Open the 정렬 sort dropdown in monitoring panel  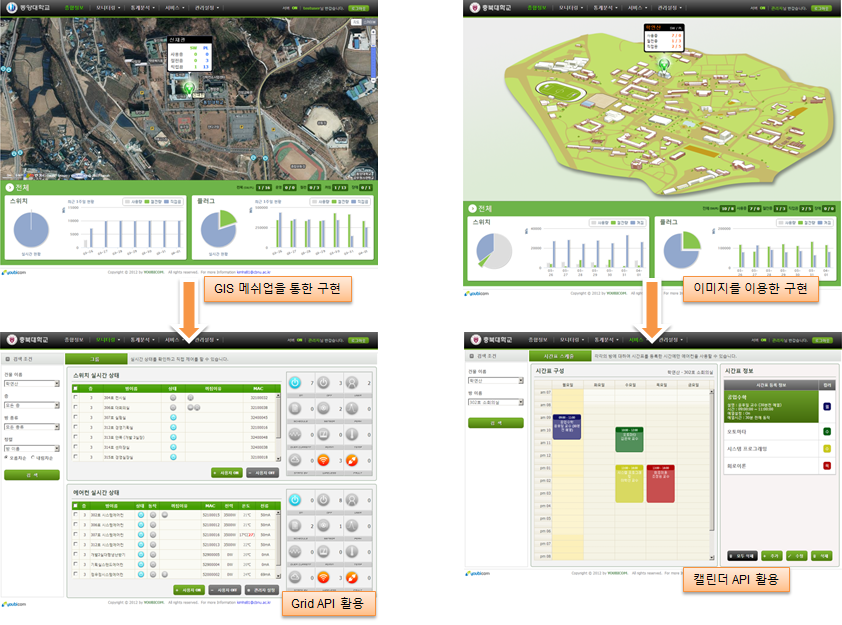(x=30, y=449)
